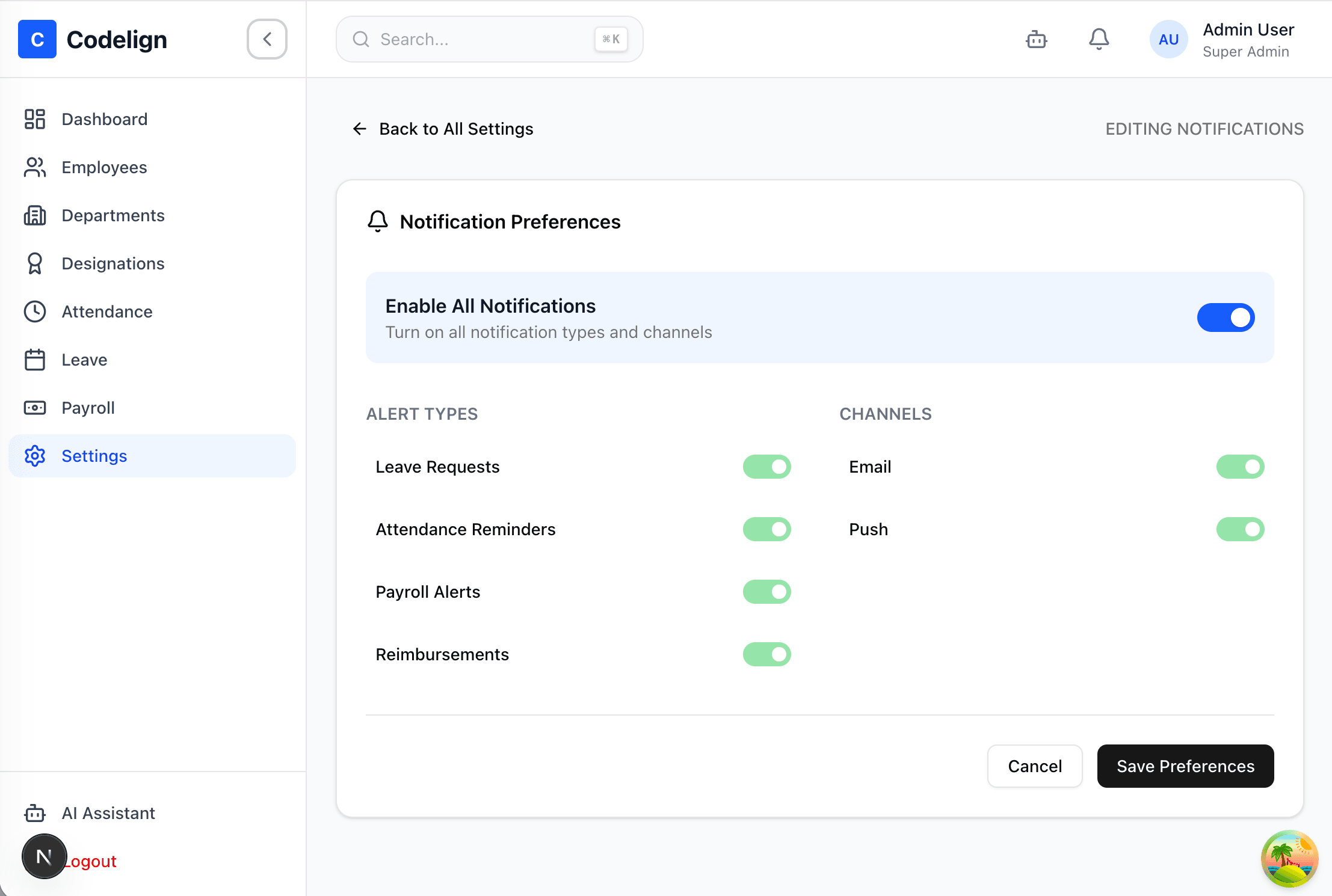1332x896 pixels.
Task: Open the Admin User profile menu
Action: [1248, 39]
